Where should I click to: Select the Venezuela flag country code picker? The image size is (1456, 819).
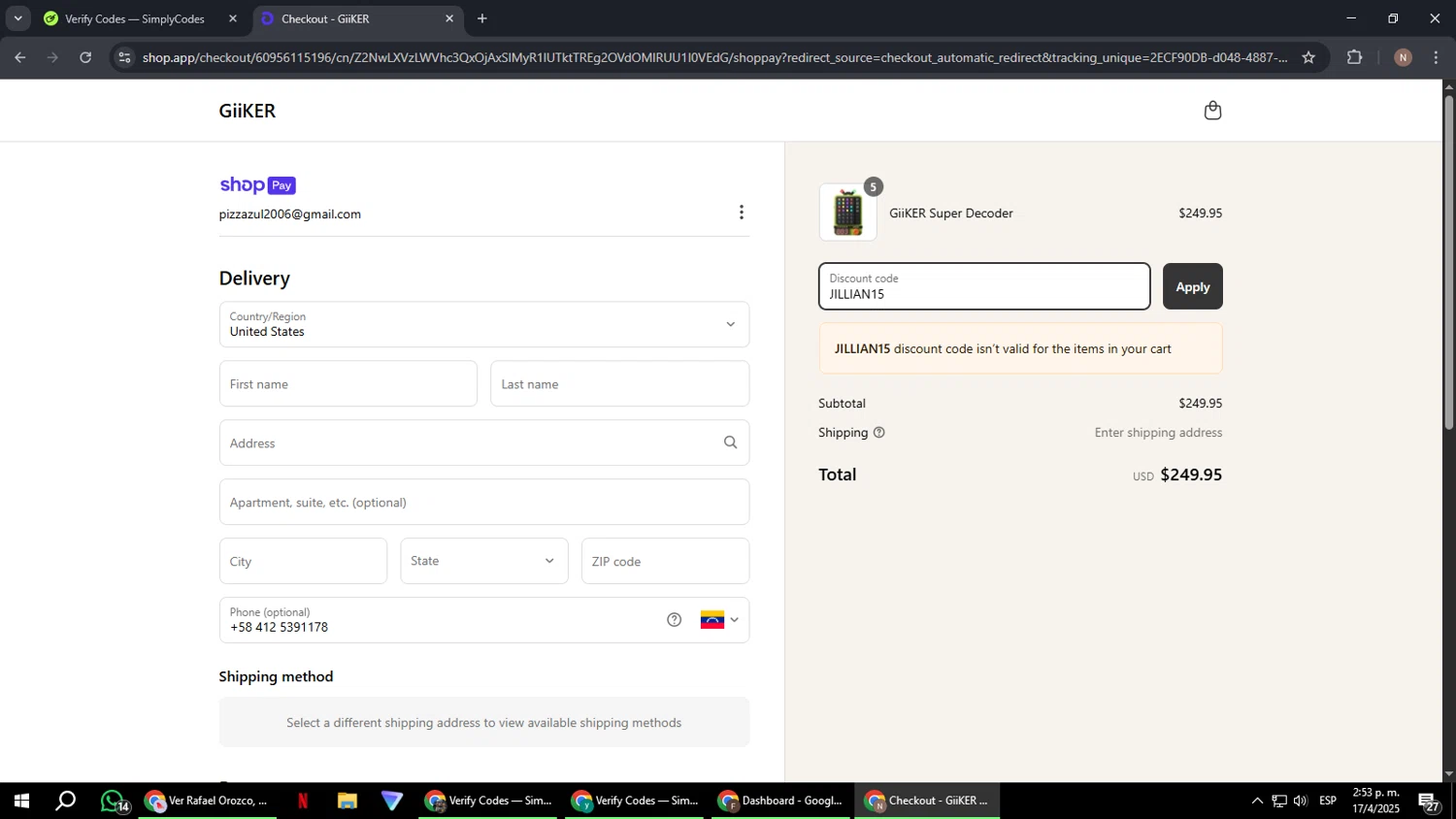click(x=719, y=620)
